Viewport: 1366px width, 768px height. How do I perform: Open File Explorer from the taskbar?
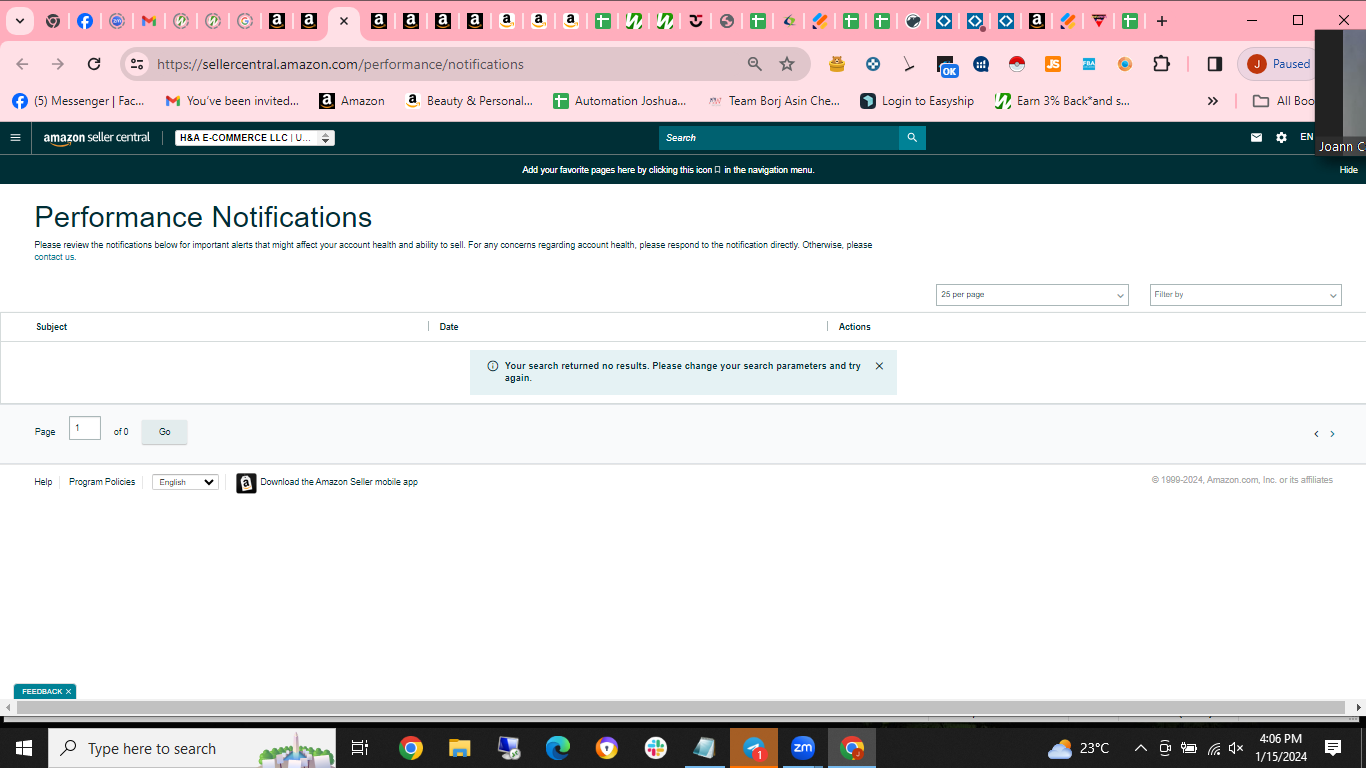[460, 748]
